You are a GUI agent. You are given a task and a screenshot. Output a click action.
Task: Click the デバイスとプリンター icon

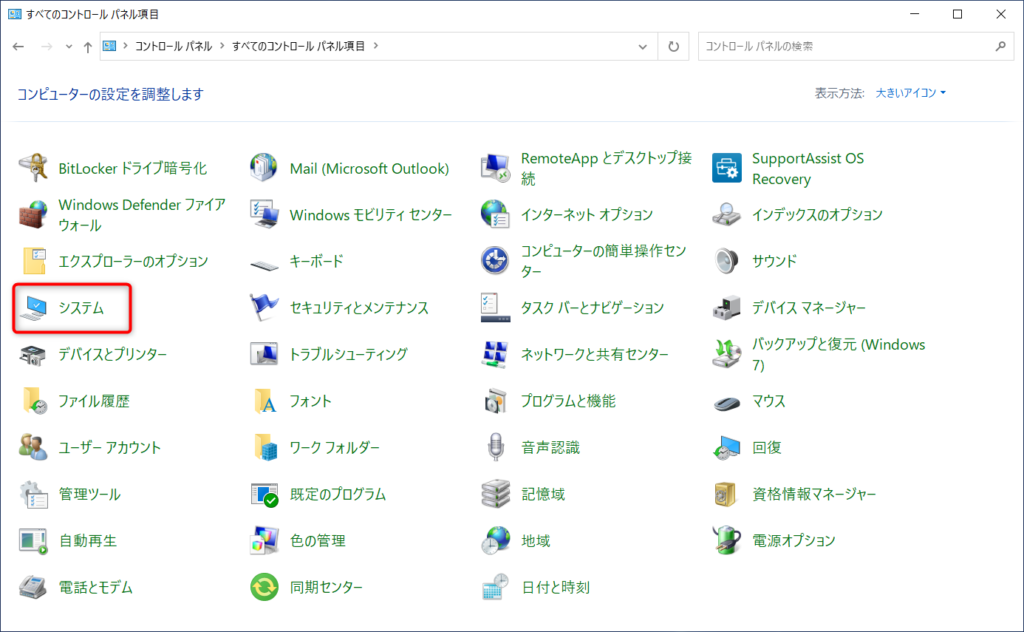[x=33, y=355]
